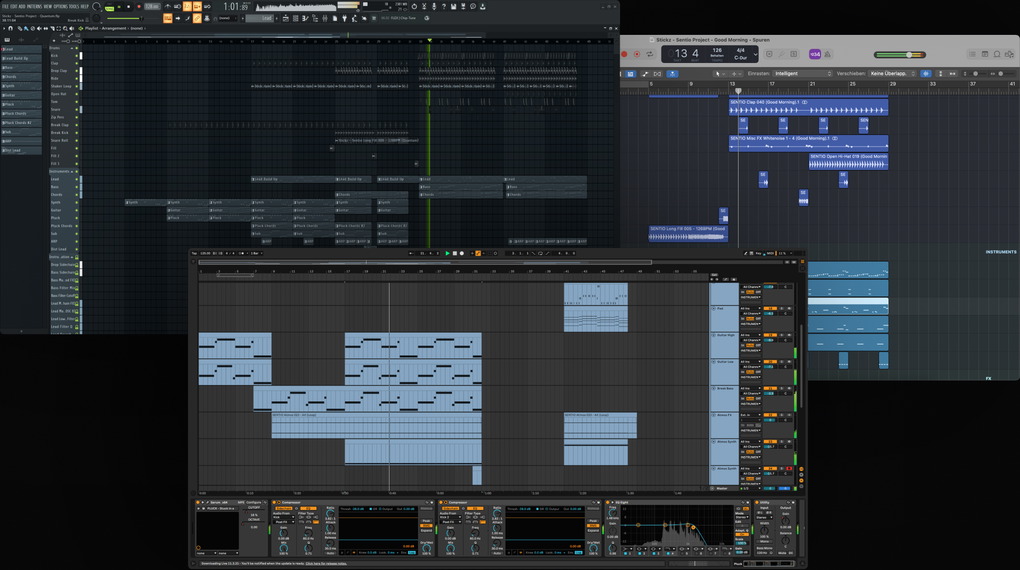Click the microphone recording icon in FL Studio toolbar

click(x=434, y=7)
